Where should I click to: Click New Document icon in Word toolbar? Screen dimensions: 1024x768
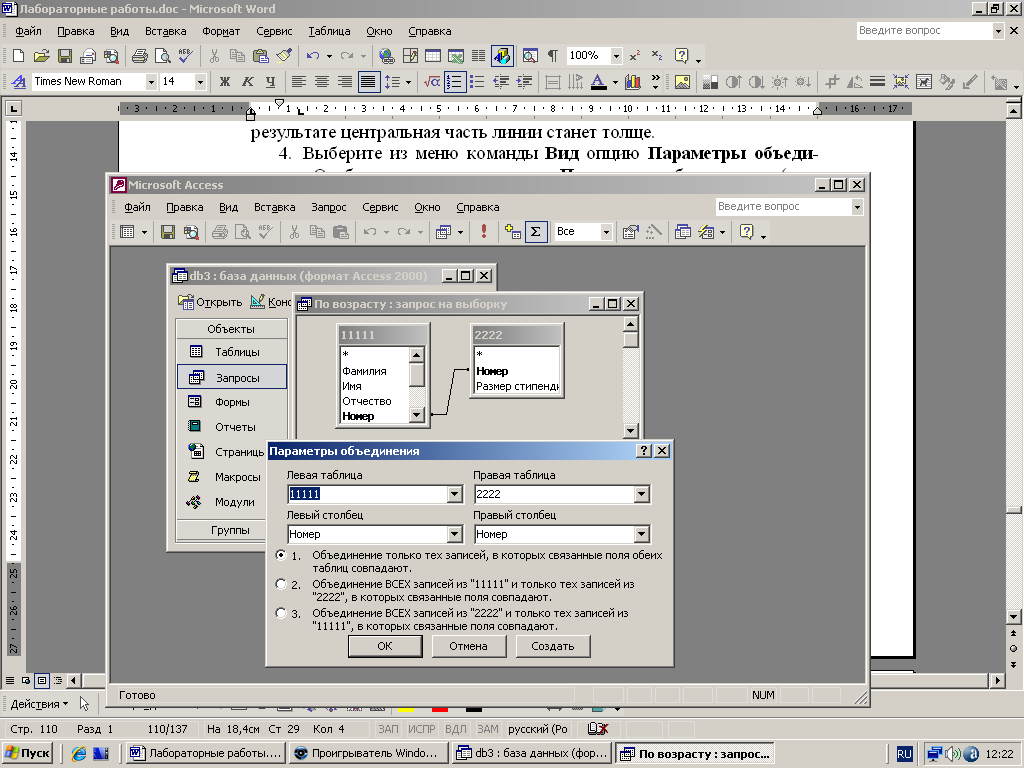tap(18, 56)
